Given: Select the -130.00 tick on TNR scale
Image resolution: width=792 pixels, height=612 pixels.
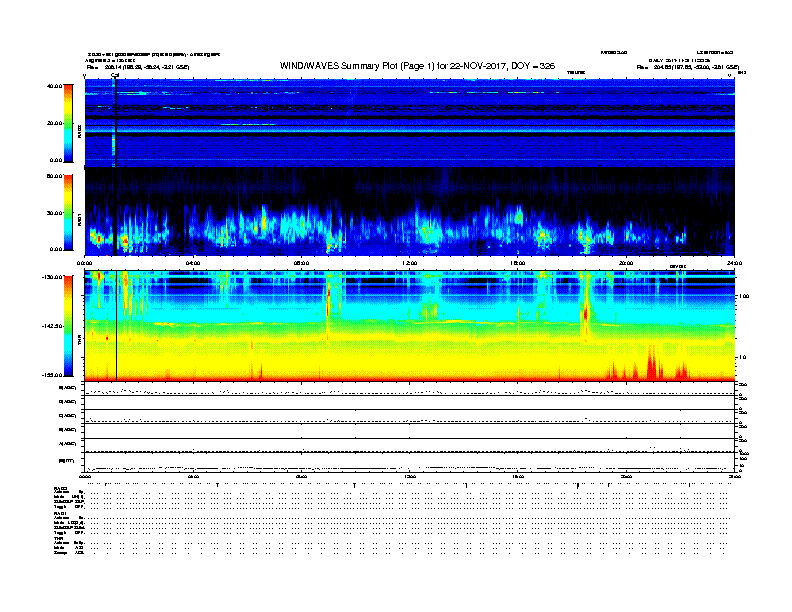Looking at the screenshot, I should [53, 277].
